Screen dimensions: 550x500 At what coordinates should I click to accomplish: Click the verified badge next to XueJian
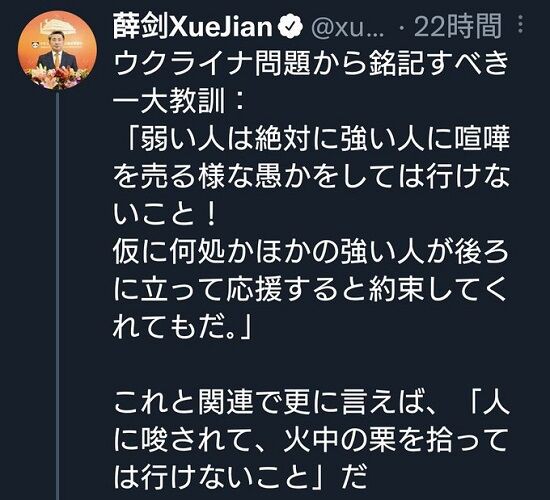pyautogui.click(x=291, y=27)
